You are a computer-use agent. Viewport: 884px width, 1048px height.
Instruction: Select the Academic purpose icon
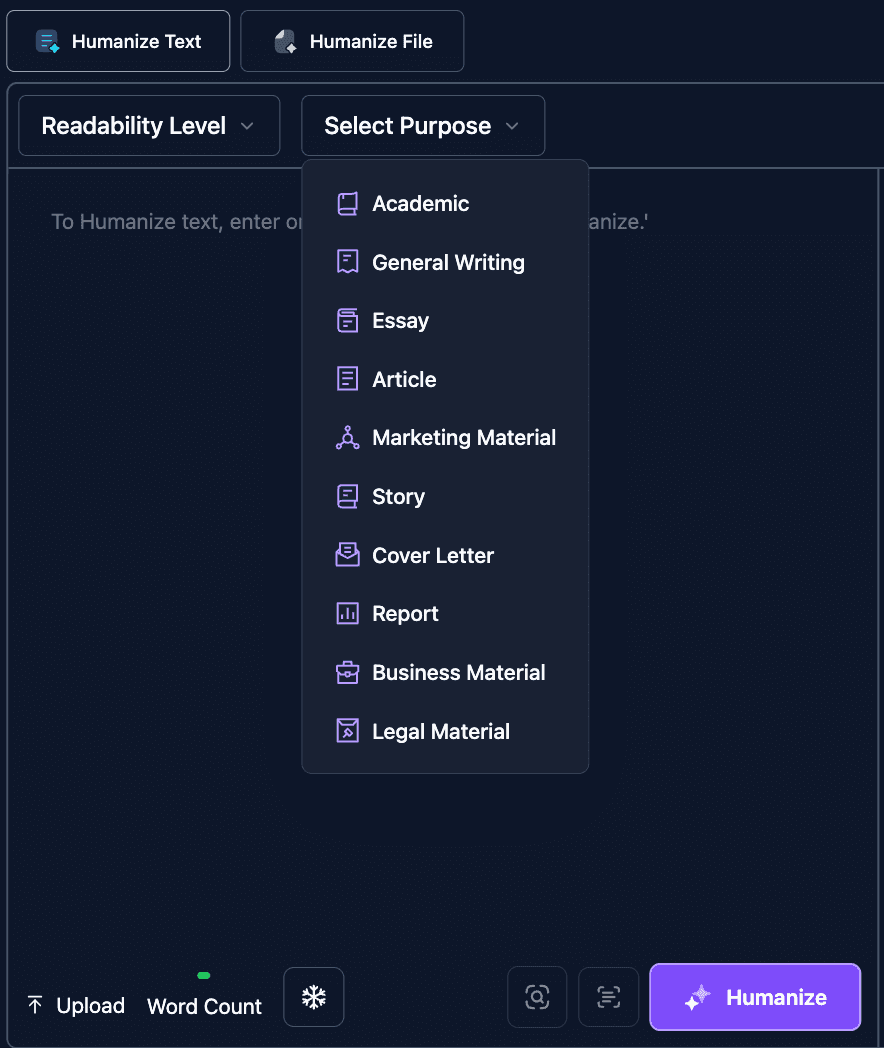tap(347, 203)
